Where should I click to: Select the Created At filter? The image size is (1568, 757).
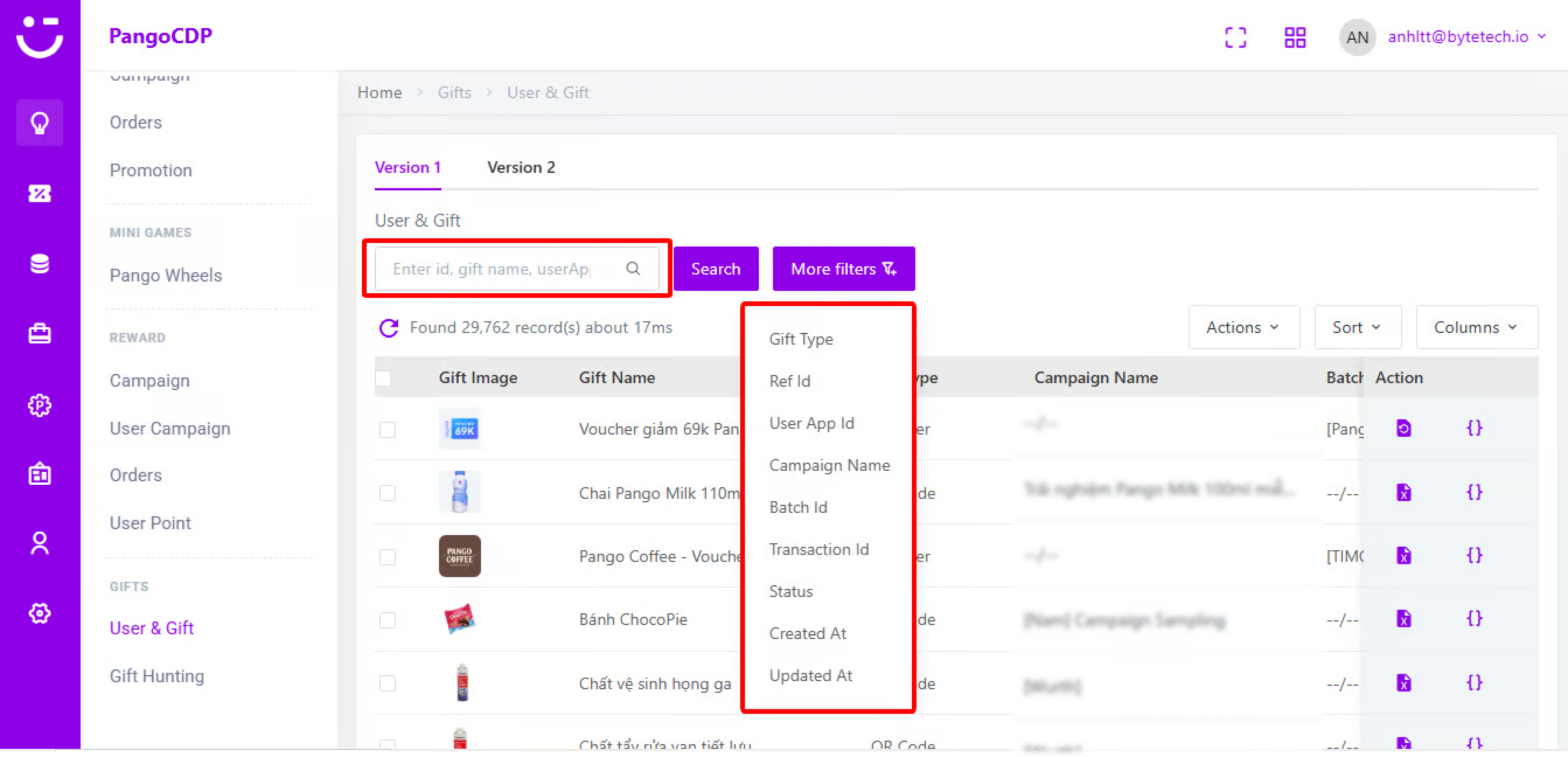(808, 633)
